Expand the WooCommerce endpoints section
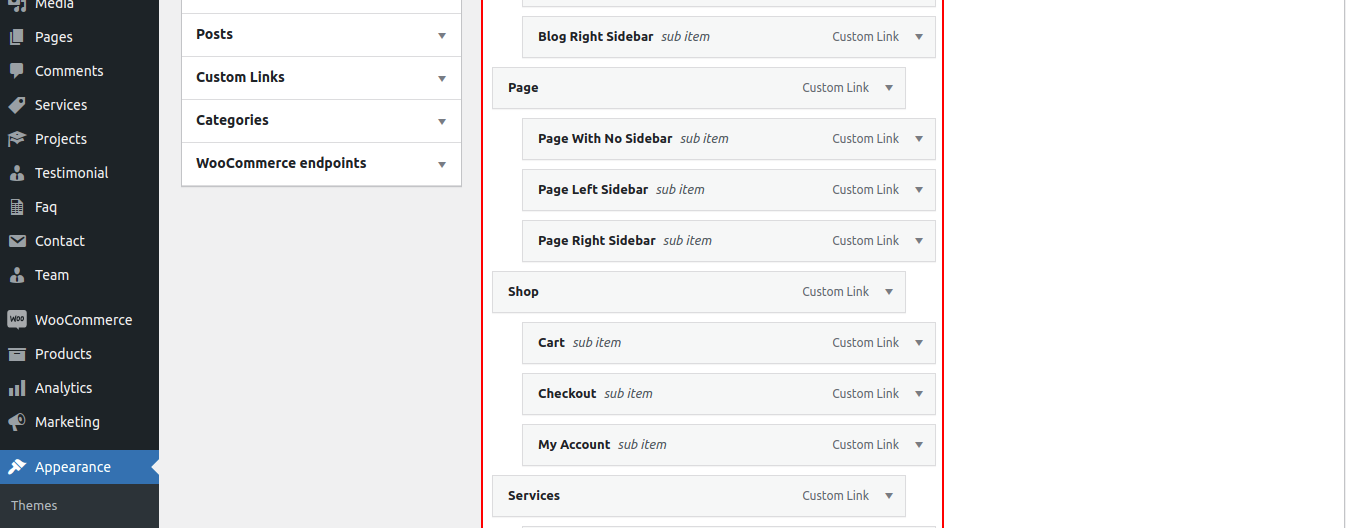This screenshot has height=528, width=1346. (x=442, y=164)
